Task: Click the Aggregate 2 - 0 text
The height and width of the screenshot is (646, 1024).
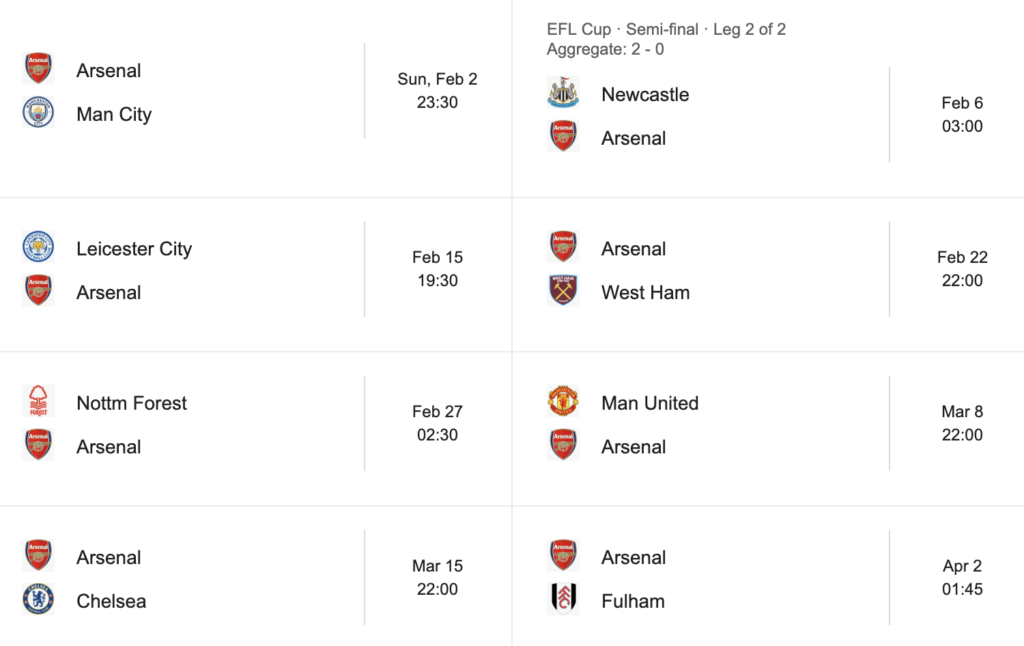Action: (603, 49)
